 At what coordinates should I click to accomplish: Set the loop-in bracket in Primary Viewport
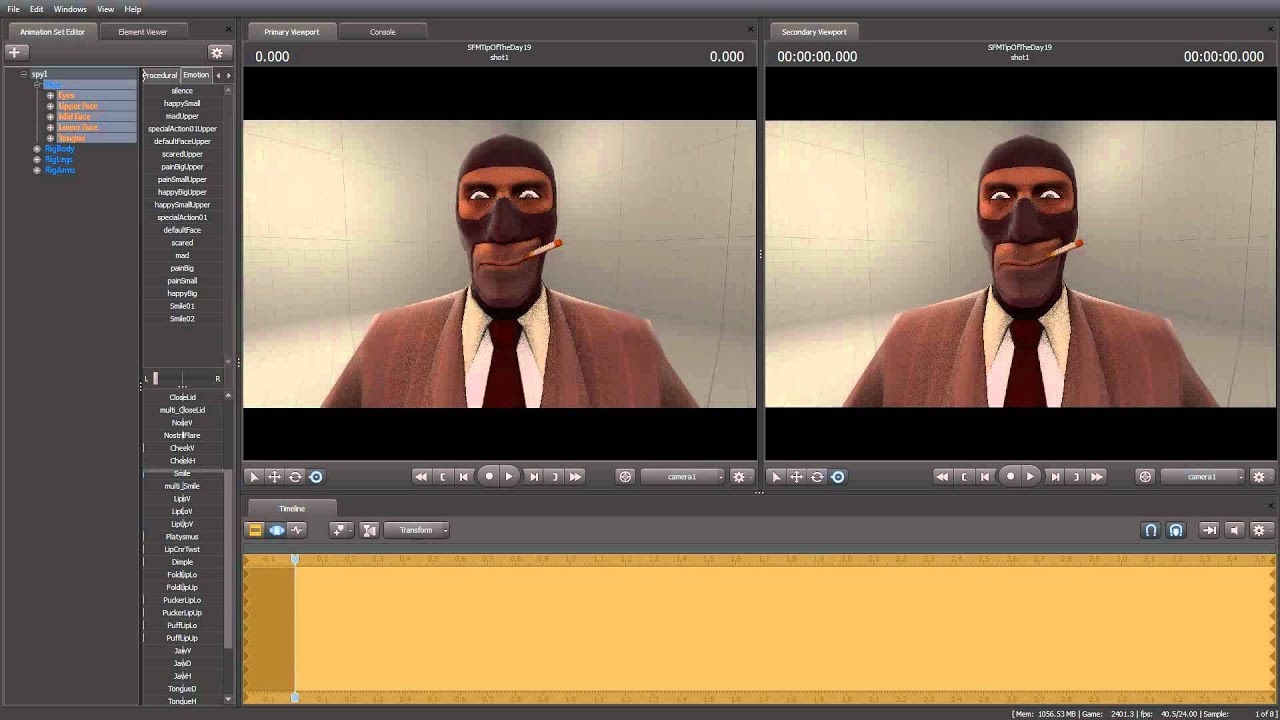[443, 477]
